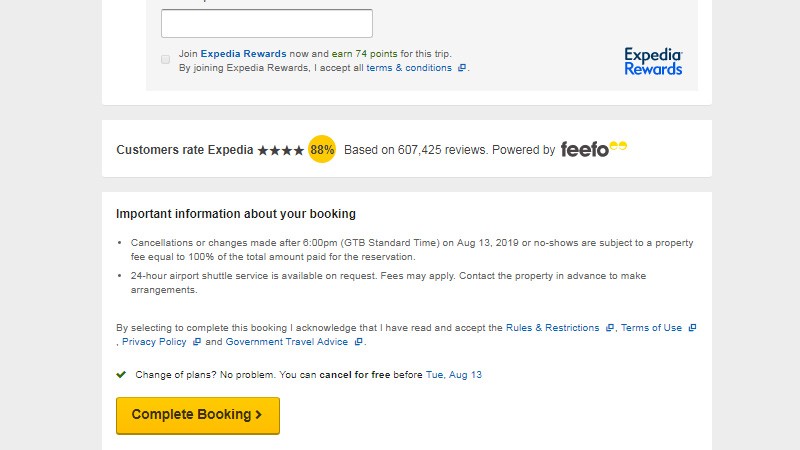Click external-link icon after Government Travel Advice
The height and width of the screenshot is (450, 800).
(358, 342)
